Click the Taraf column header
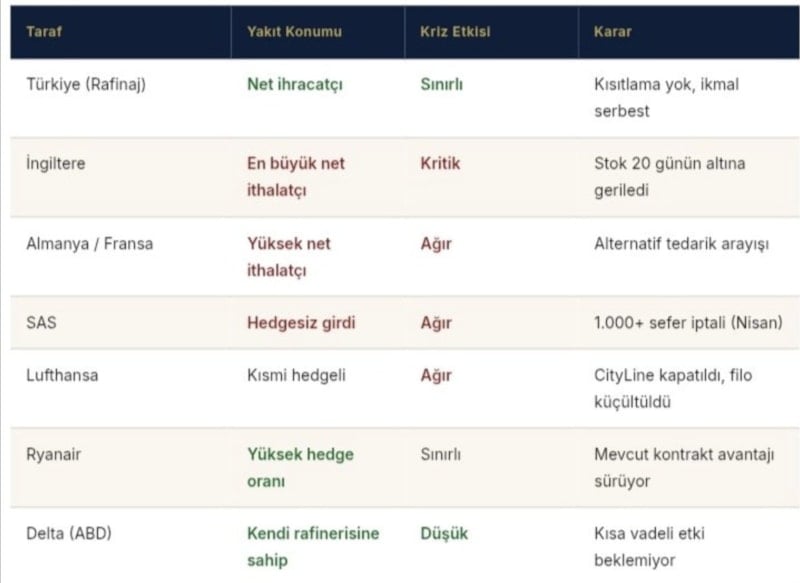Screen dimensions: 800x583 [44, 32]
